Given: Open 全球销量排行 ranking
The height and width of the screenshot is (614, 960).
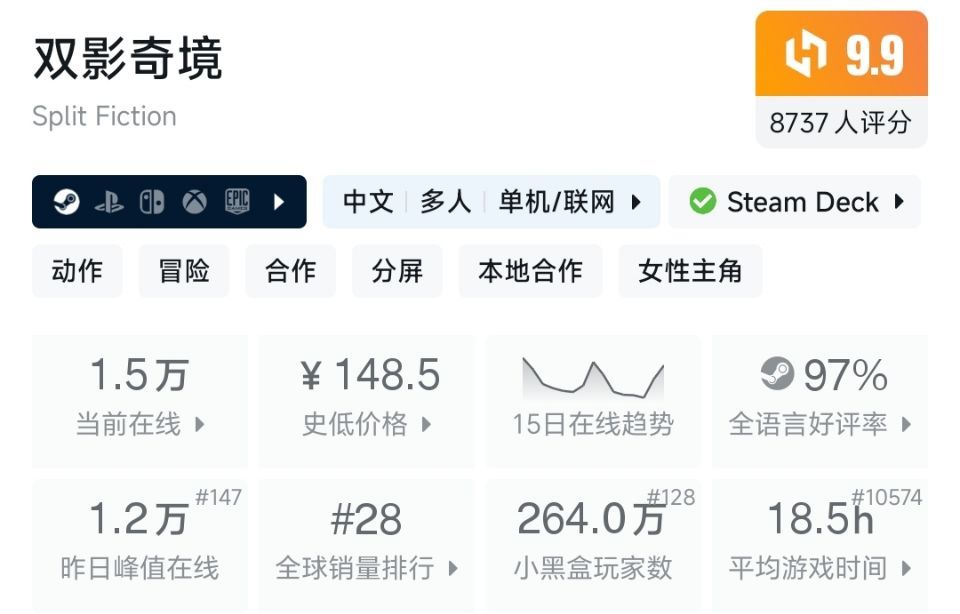Looking at the screenshot, I should point(367,569).
